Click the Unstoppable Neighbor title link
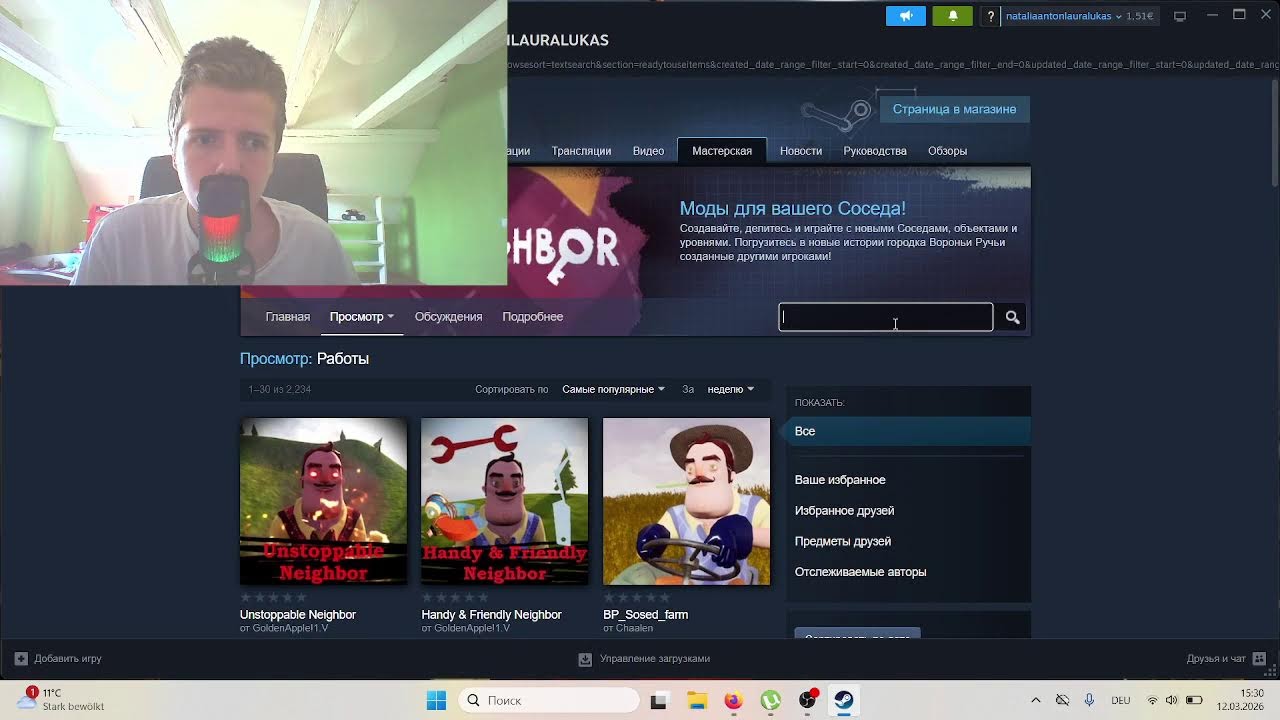Viewport: 1280px width, 720px height. point(298,615)
